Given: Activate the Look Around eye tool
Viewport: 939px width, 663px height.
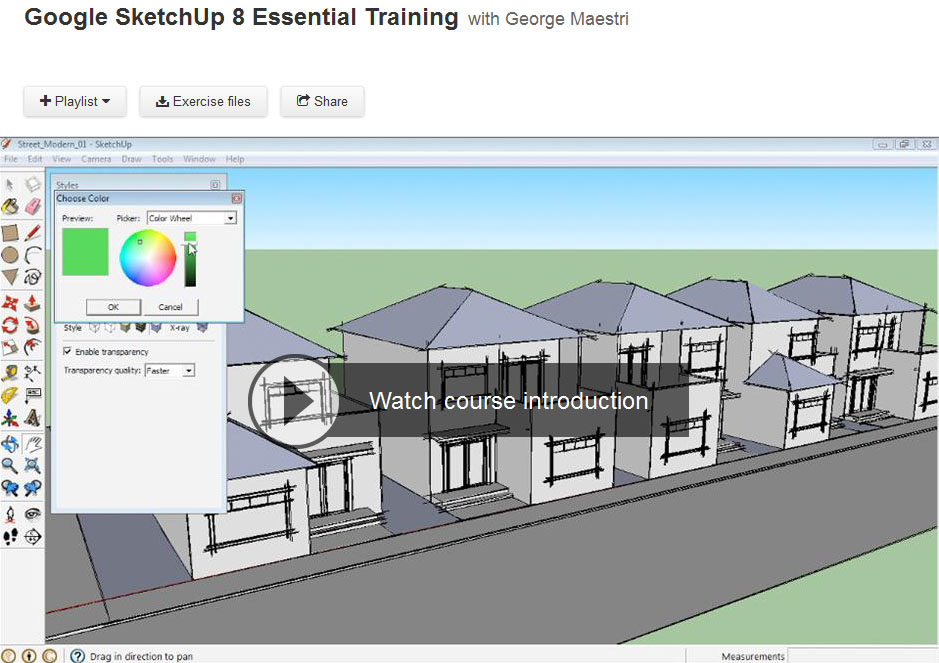Looking at the screenshot, I should tap(32, 514).
